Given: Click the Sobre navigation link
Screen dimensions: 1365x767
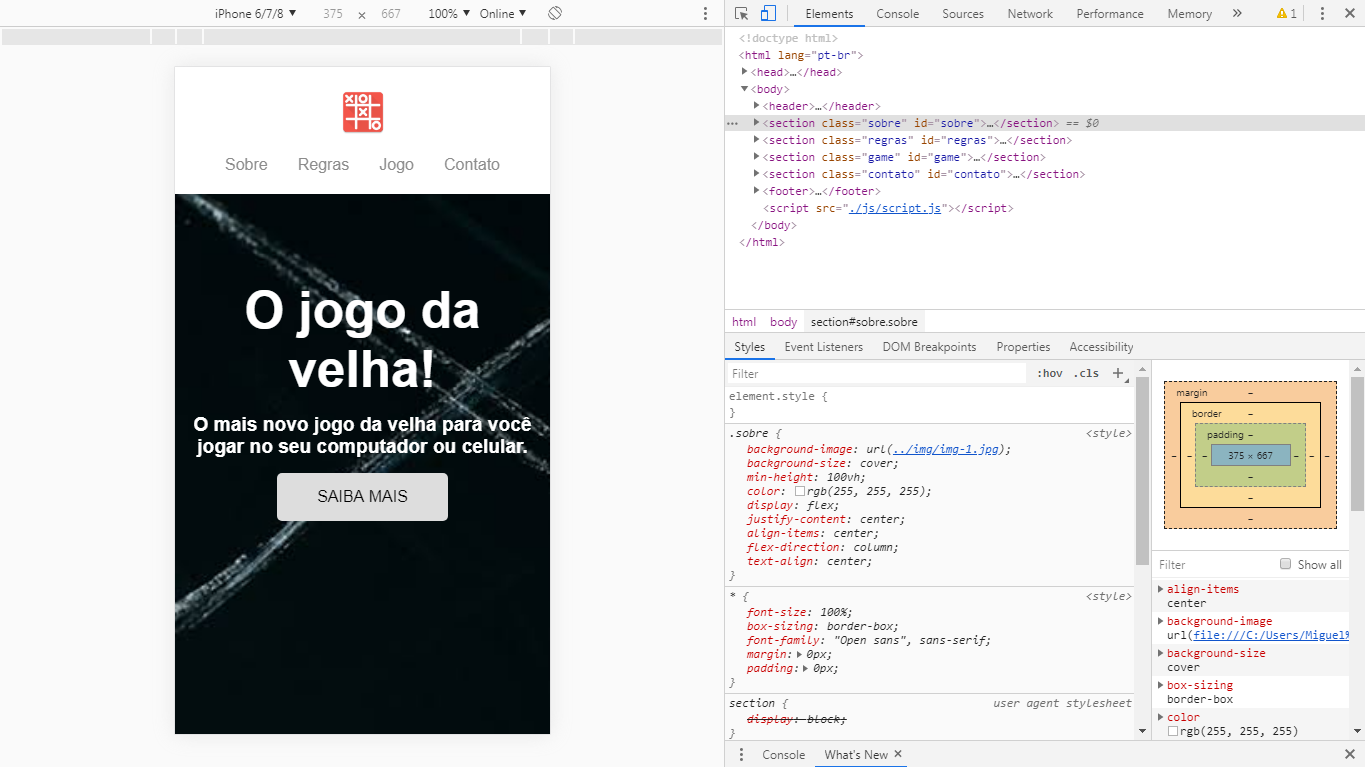Looking at the screenshot, I should [x=246, y=164].
